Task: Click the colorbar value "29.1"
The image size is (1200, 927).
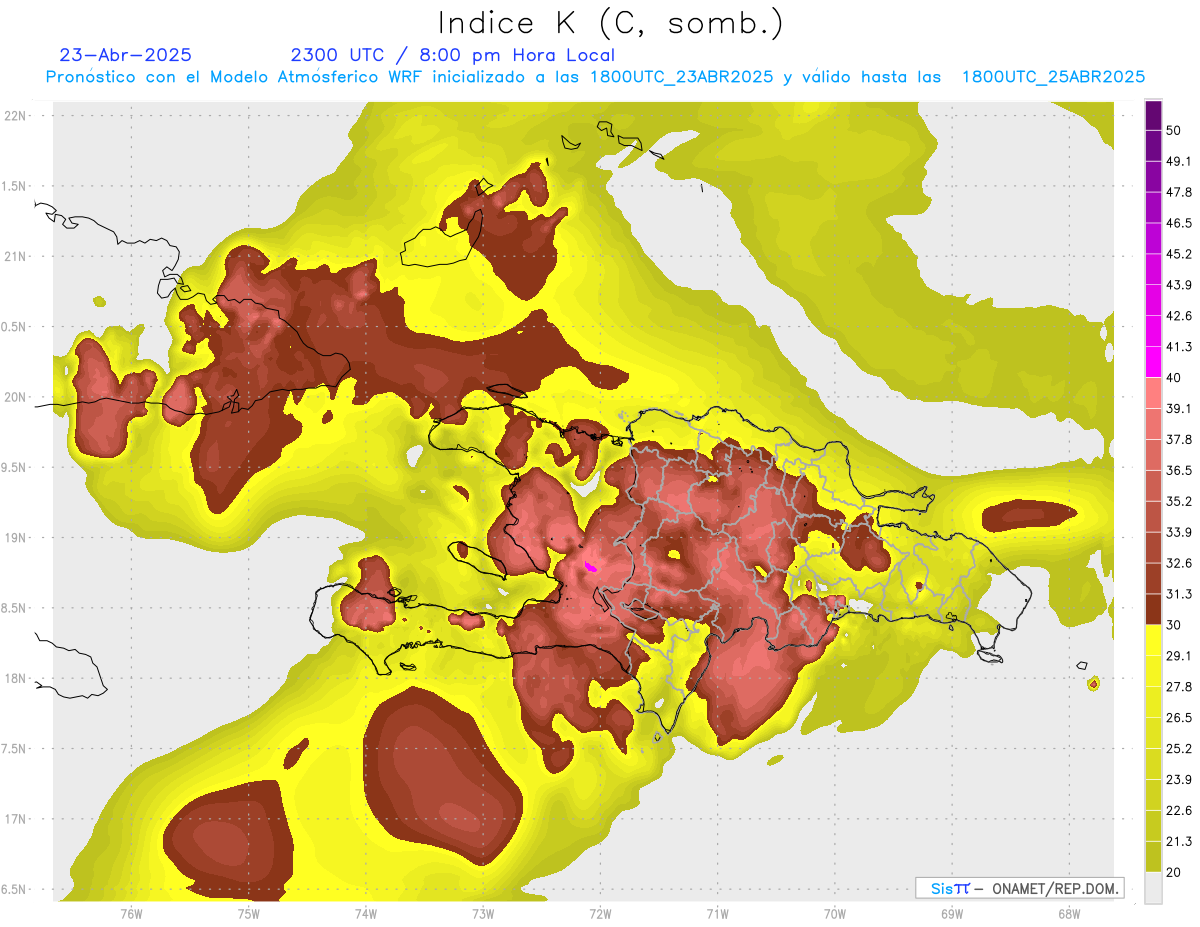Action: pyautogui.click(x=1179, y=656)
